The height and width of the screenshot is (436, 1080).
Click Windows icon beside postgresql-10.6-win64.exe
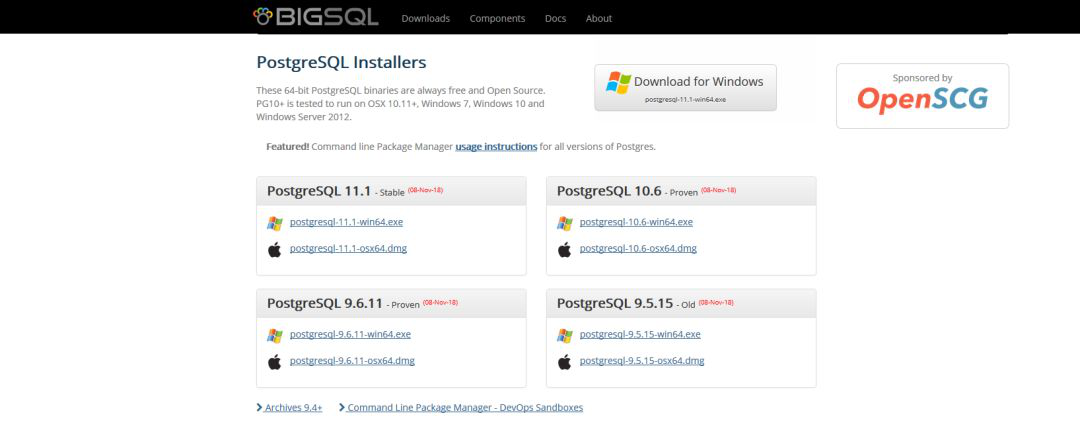click(565, 223)
